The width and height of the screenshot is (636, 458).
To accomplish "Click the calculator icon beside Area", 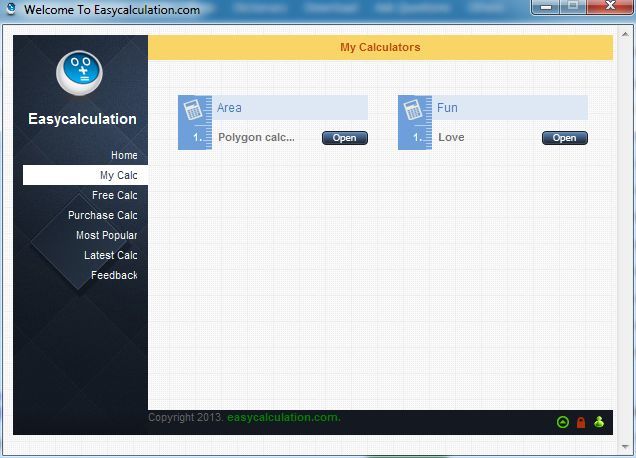I will (193, 110).
